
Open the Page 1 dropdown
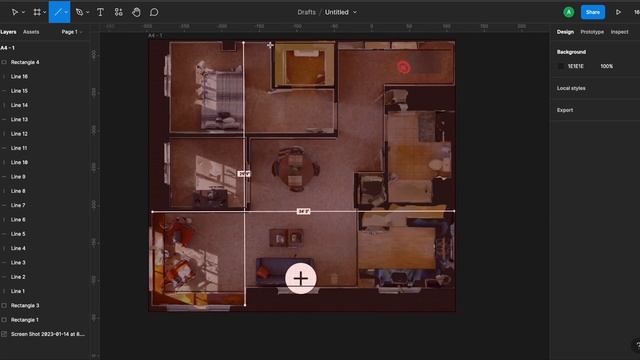tap(72, 32)
